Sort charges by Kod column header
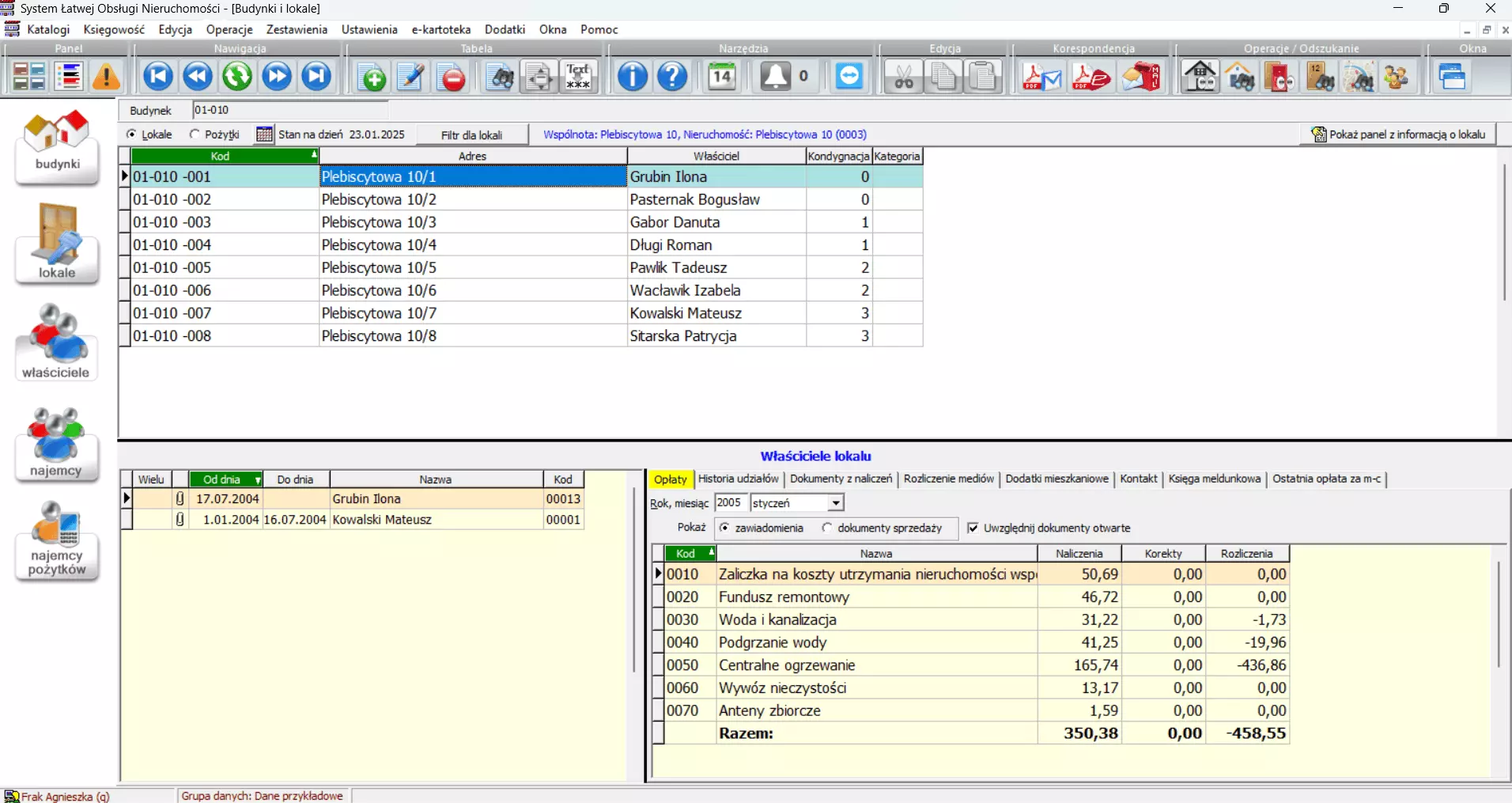The width and height of the screenshot is (1512, 803). point(690,553)
